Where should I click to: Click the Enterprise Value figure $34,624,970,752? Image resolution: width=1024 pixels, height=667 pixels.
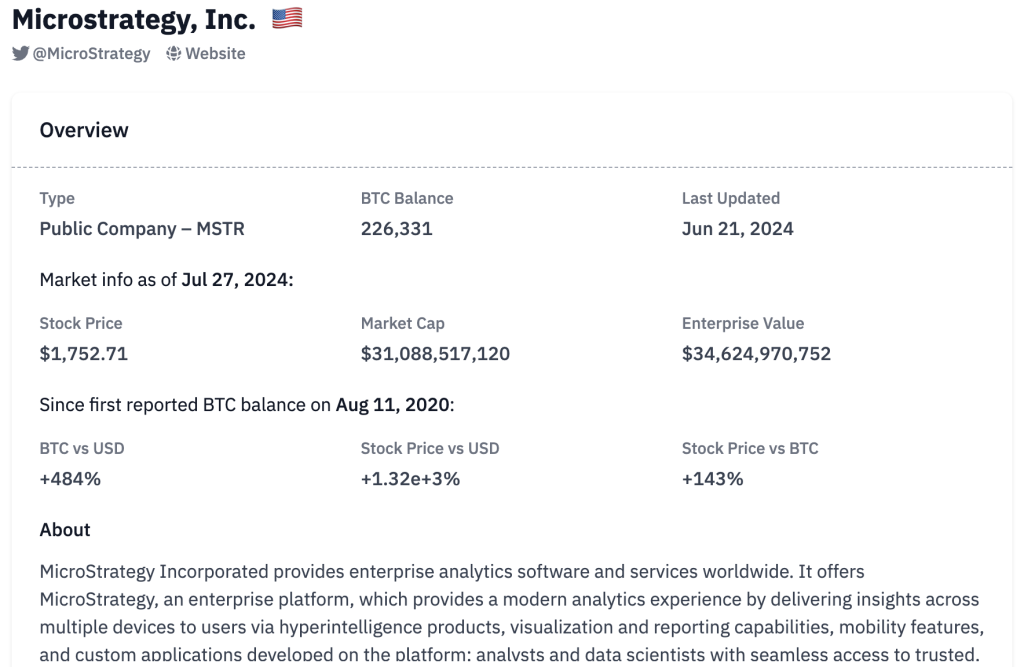[x=756, y=353]
